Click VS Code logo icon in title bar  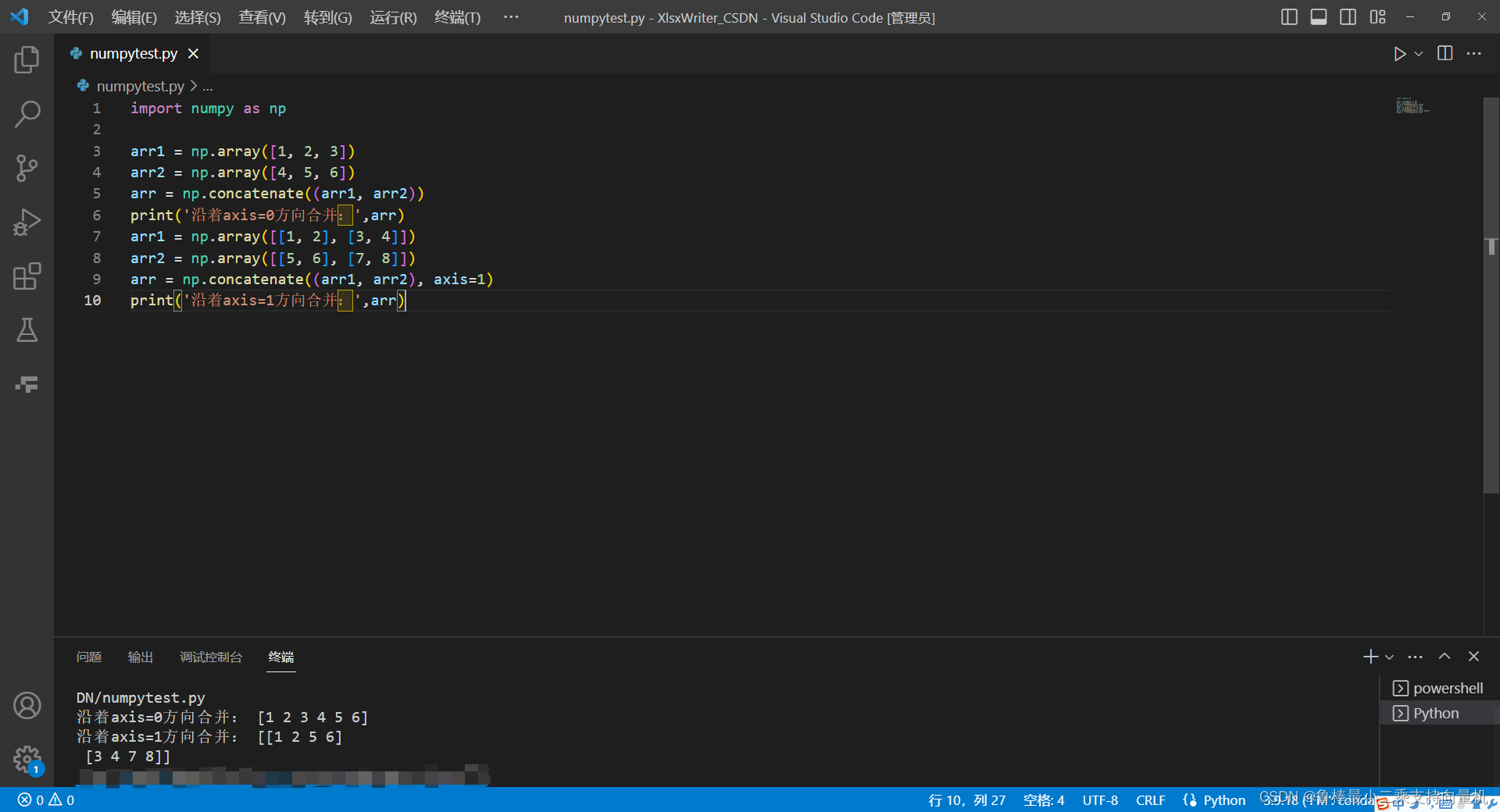[x=20, y=16]
